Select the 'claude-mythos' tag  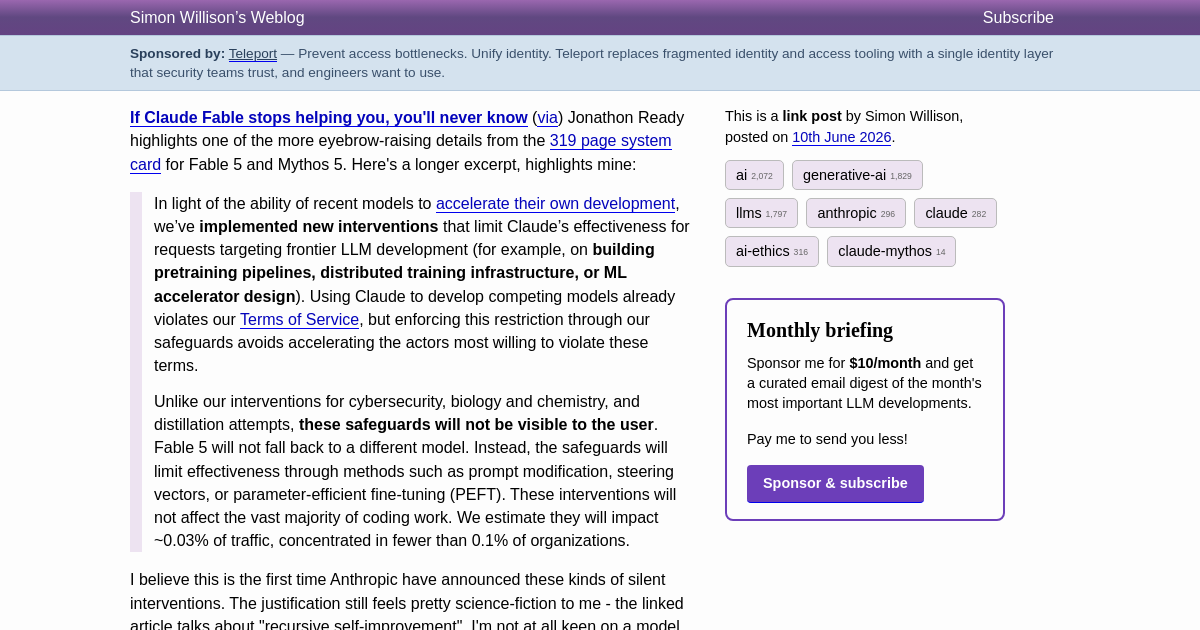pyautogui.click(x=891, y=251)
